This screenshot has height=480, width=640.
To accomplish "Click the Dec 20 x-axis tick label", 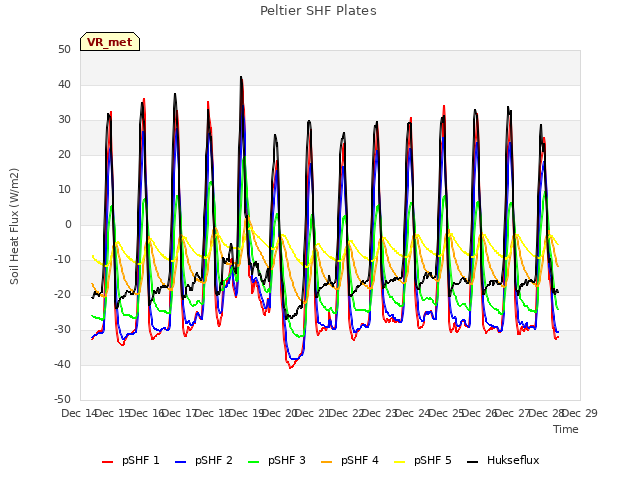I will 279,413.
